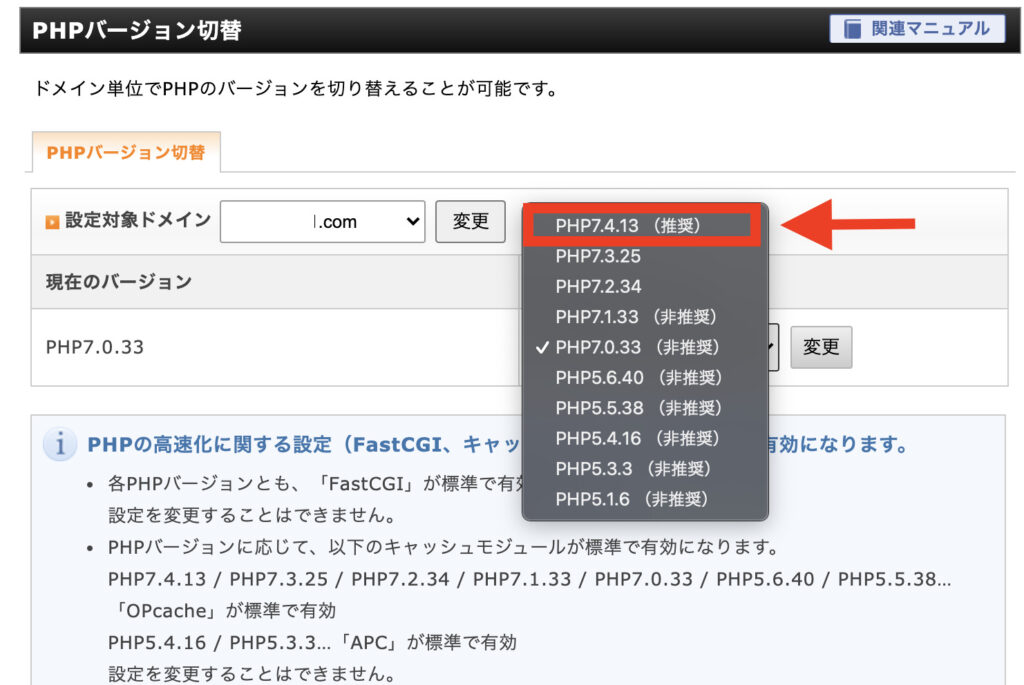Open the 関連マニュアル manual link

coord(916,29)
